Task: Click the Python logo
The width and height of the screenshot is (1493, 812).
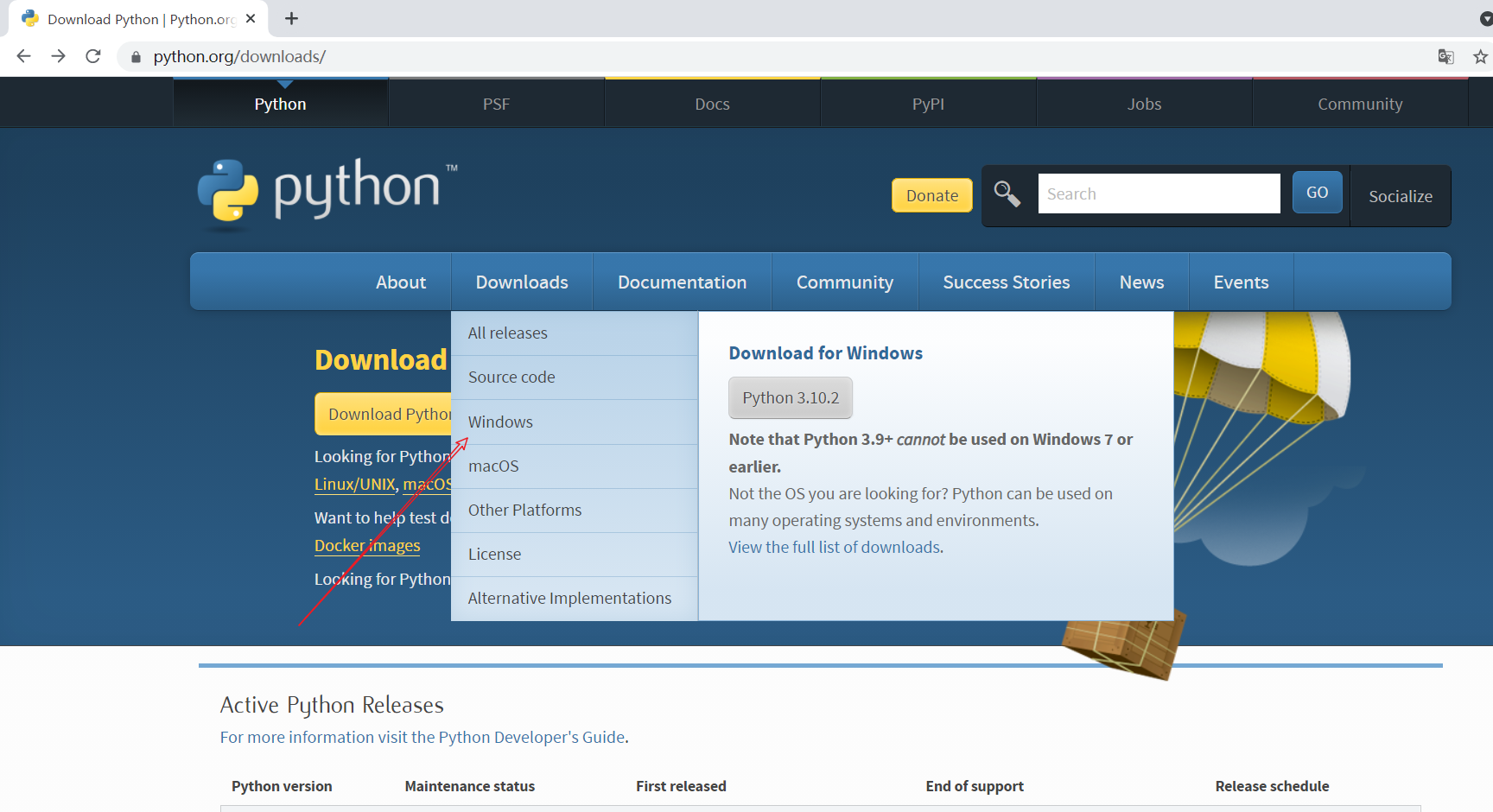Action: (327, 193)
